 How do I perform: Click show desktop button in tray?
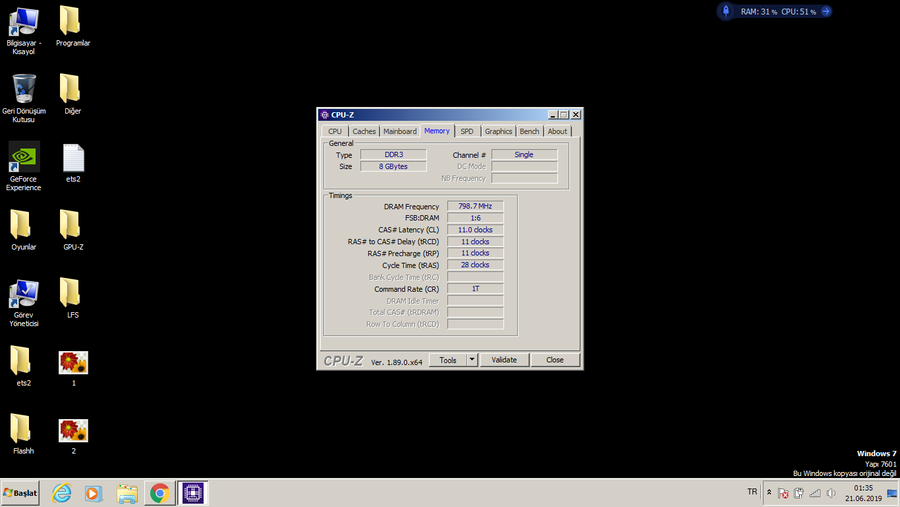coord(892,493)
